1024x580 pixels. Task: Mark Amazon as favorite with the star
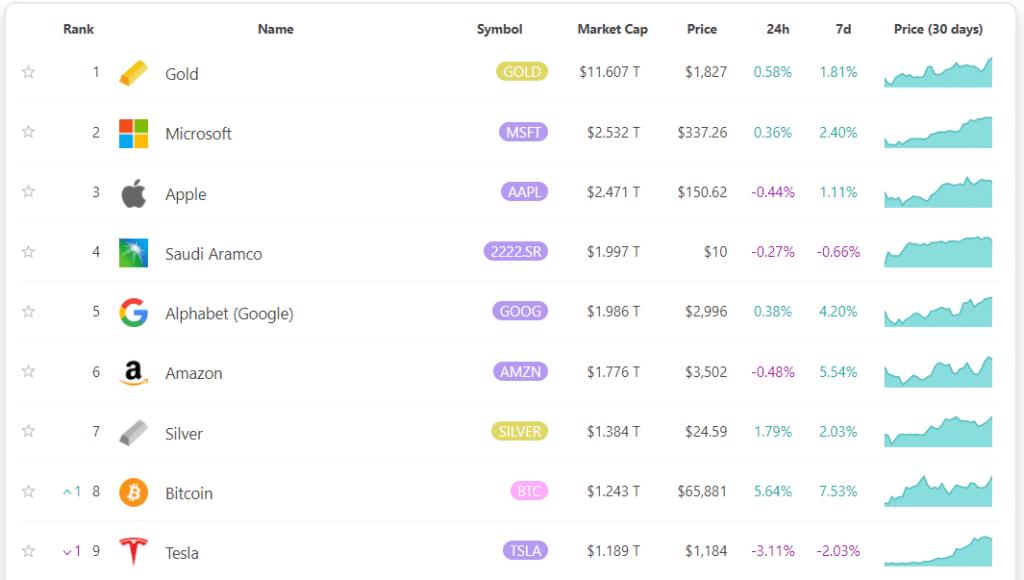(28, 371)
